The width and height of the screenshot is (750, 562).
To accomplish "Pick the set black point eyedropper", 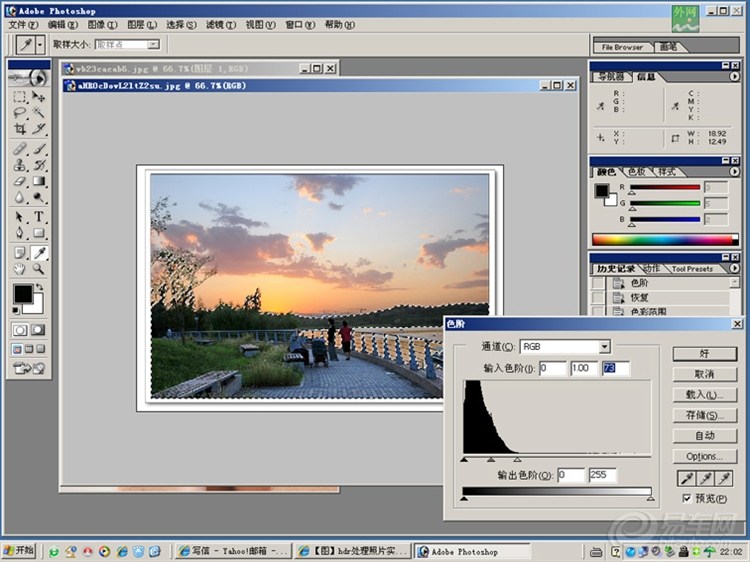I will click(x=686, y=478).
